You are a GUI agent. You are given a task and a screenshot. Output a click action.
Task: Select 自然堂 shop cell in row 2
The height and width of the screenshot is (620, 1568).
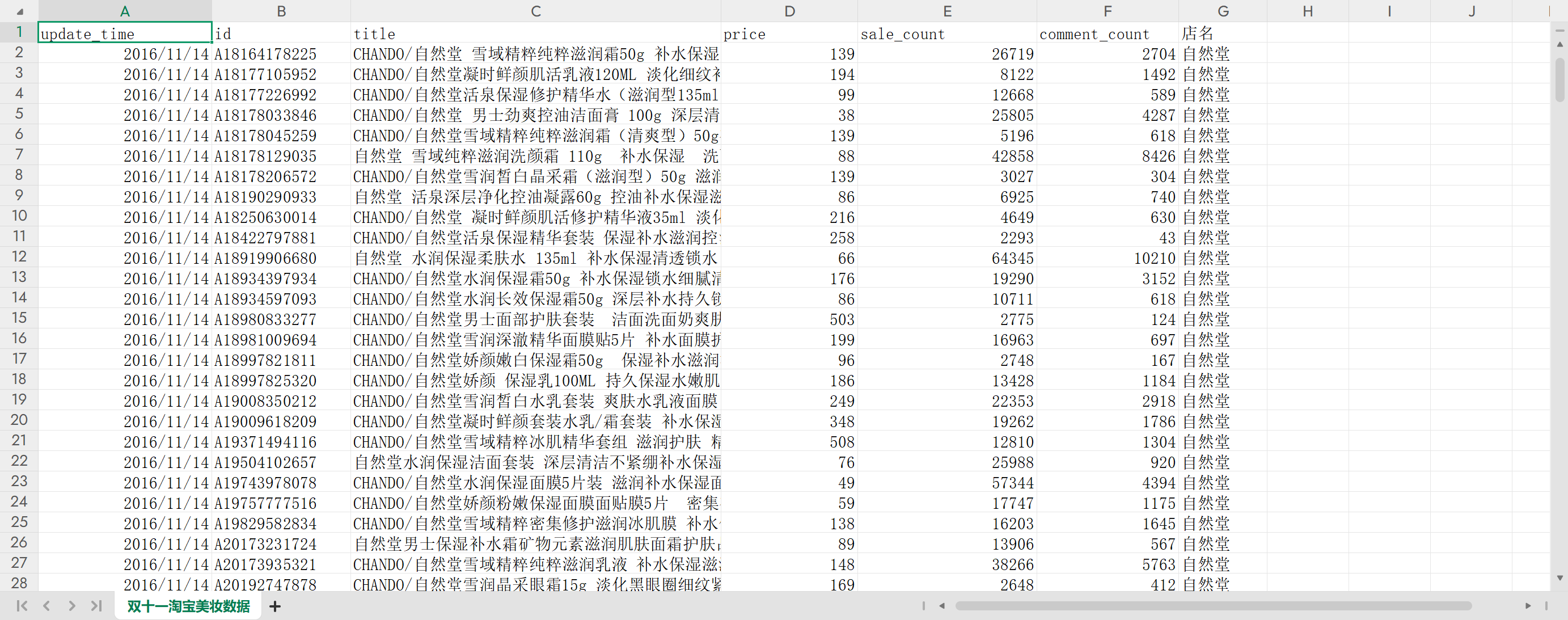click(x=1223, y=53)
